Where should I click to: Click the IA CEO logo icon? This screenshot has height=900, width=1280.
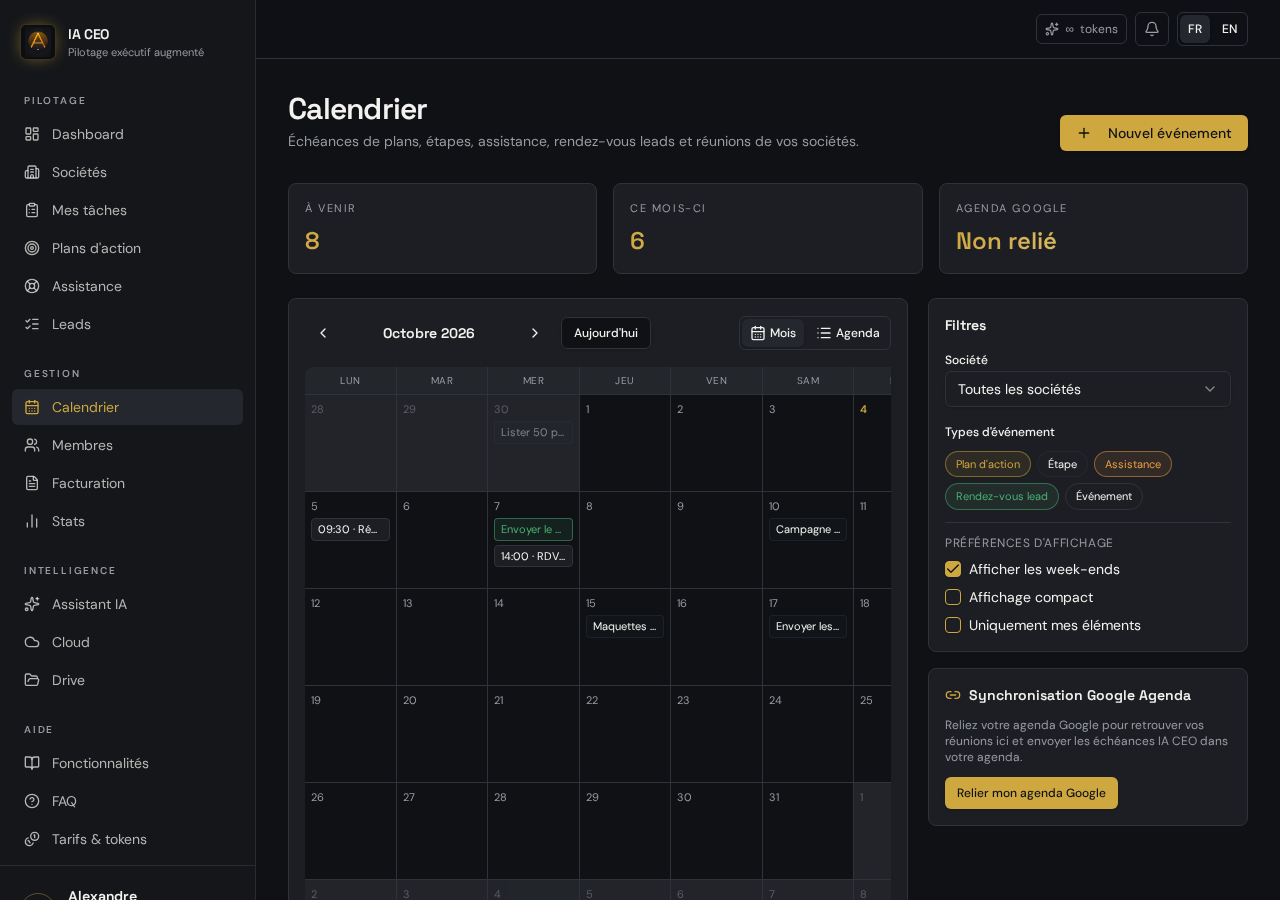pyautogui.click(x=38, y=42)
